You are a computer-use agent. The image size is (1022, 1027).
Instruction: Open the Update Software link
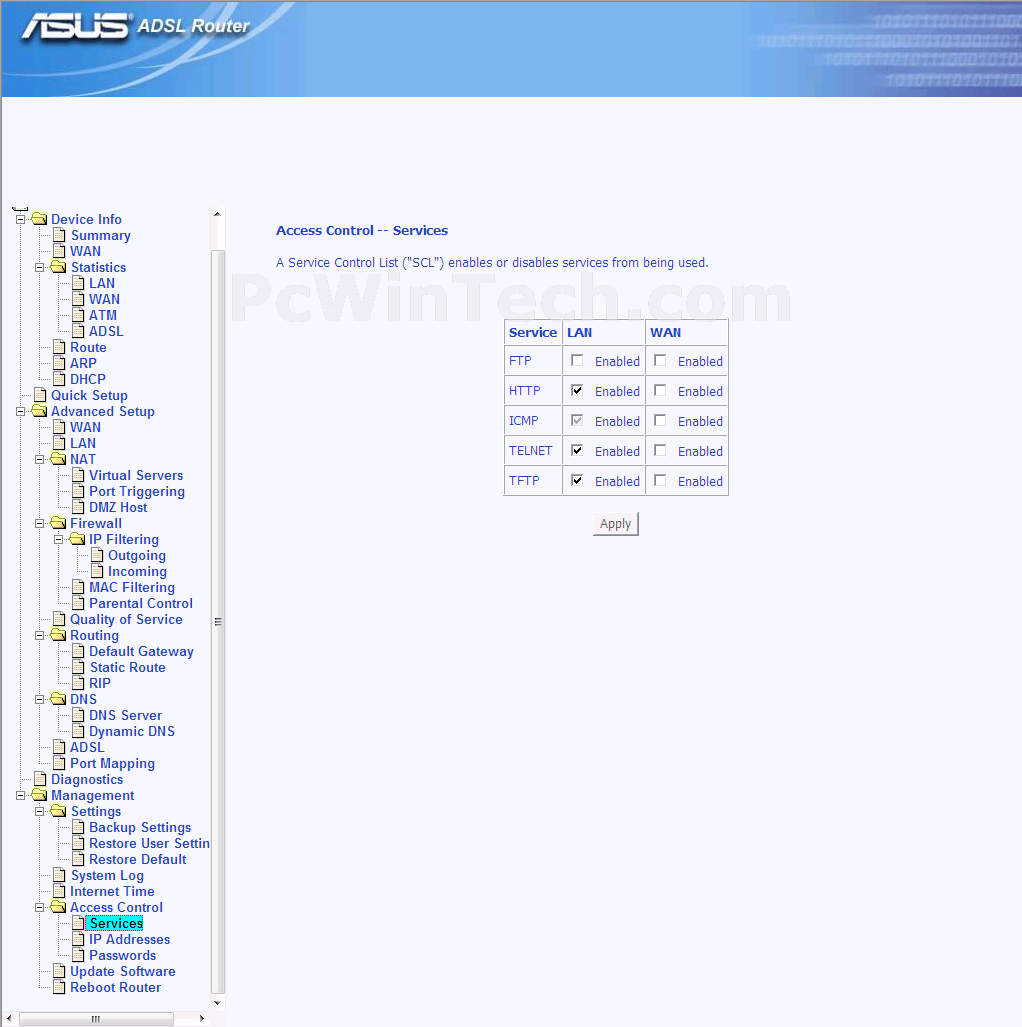(x=123, y=971)
